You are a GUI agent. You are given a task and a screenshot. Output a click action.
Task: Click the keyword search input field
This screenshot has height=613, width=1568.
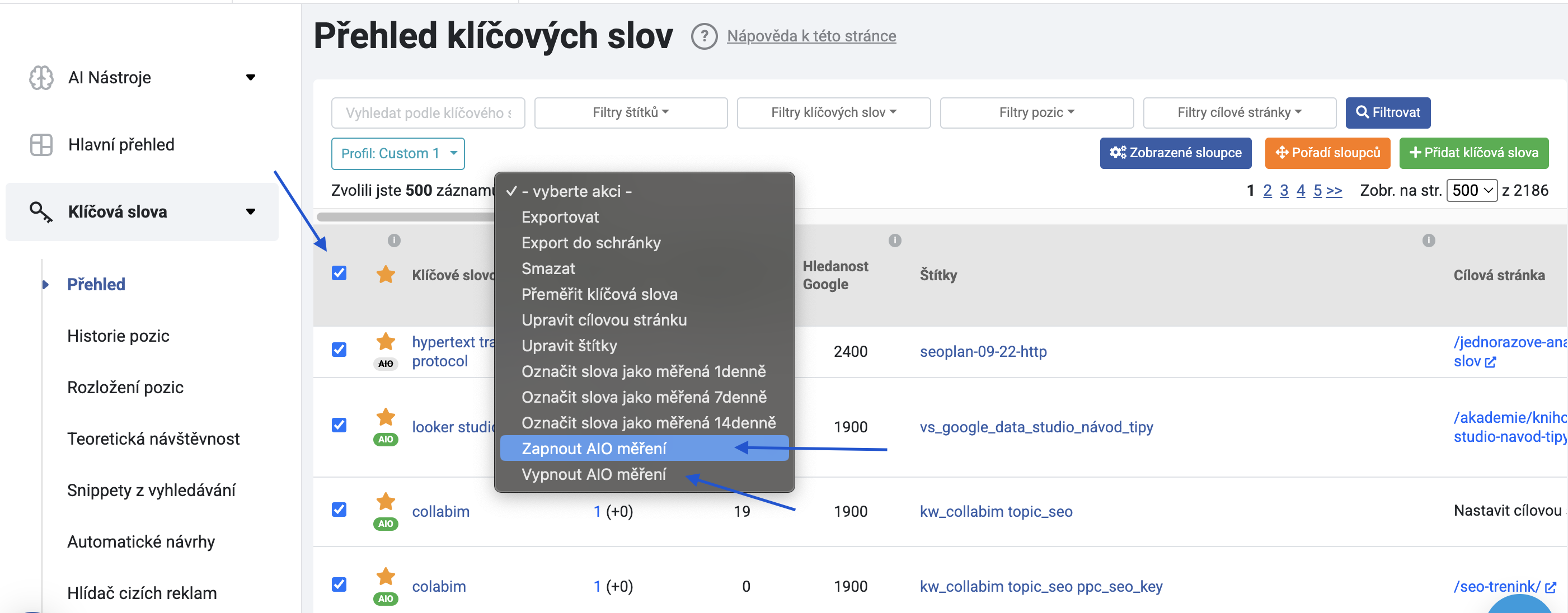coord(428,112)
